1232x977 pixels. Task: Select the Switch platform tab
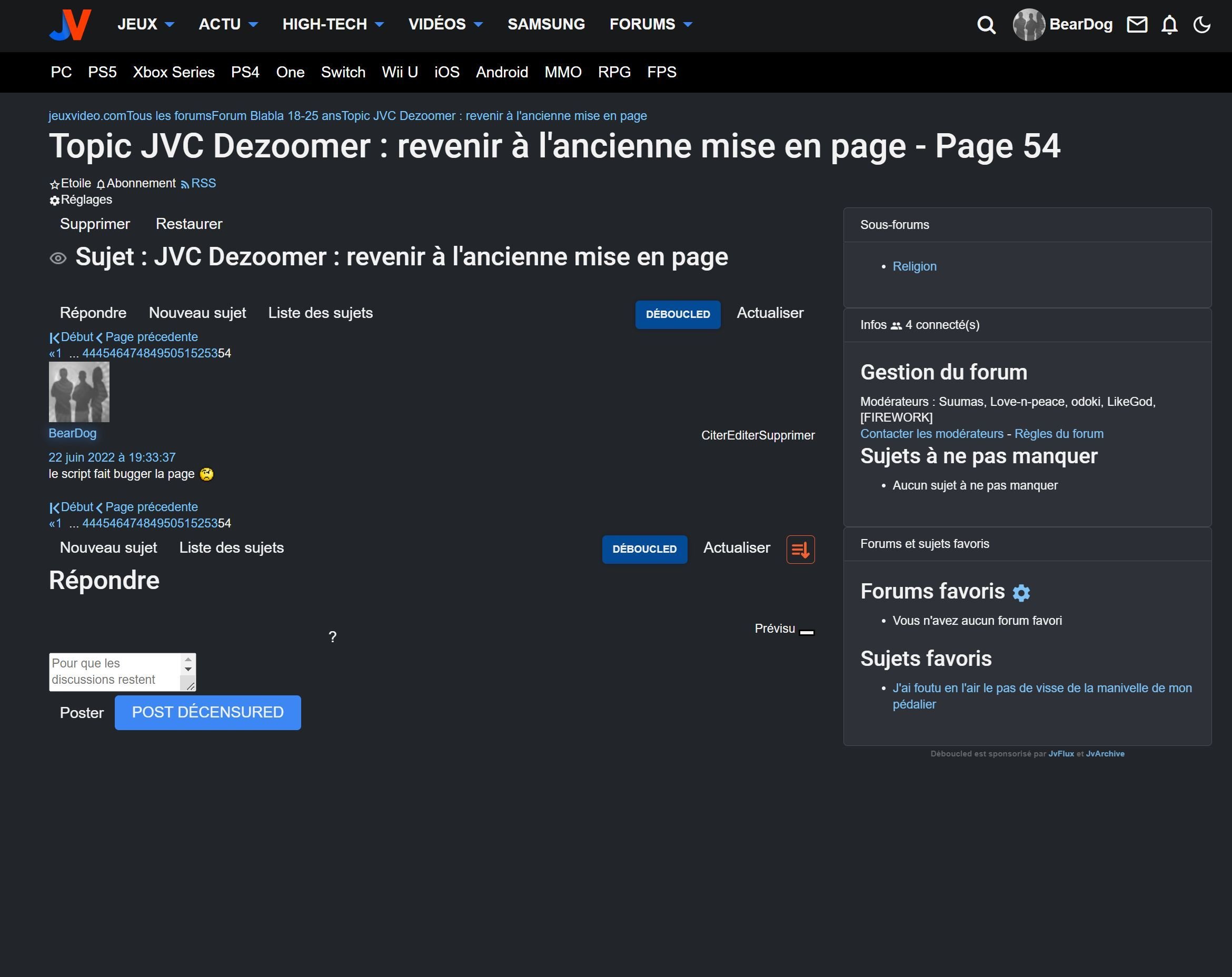click(x=343, y=73)
